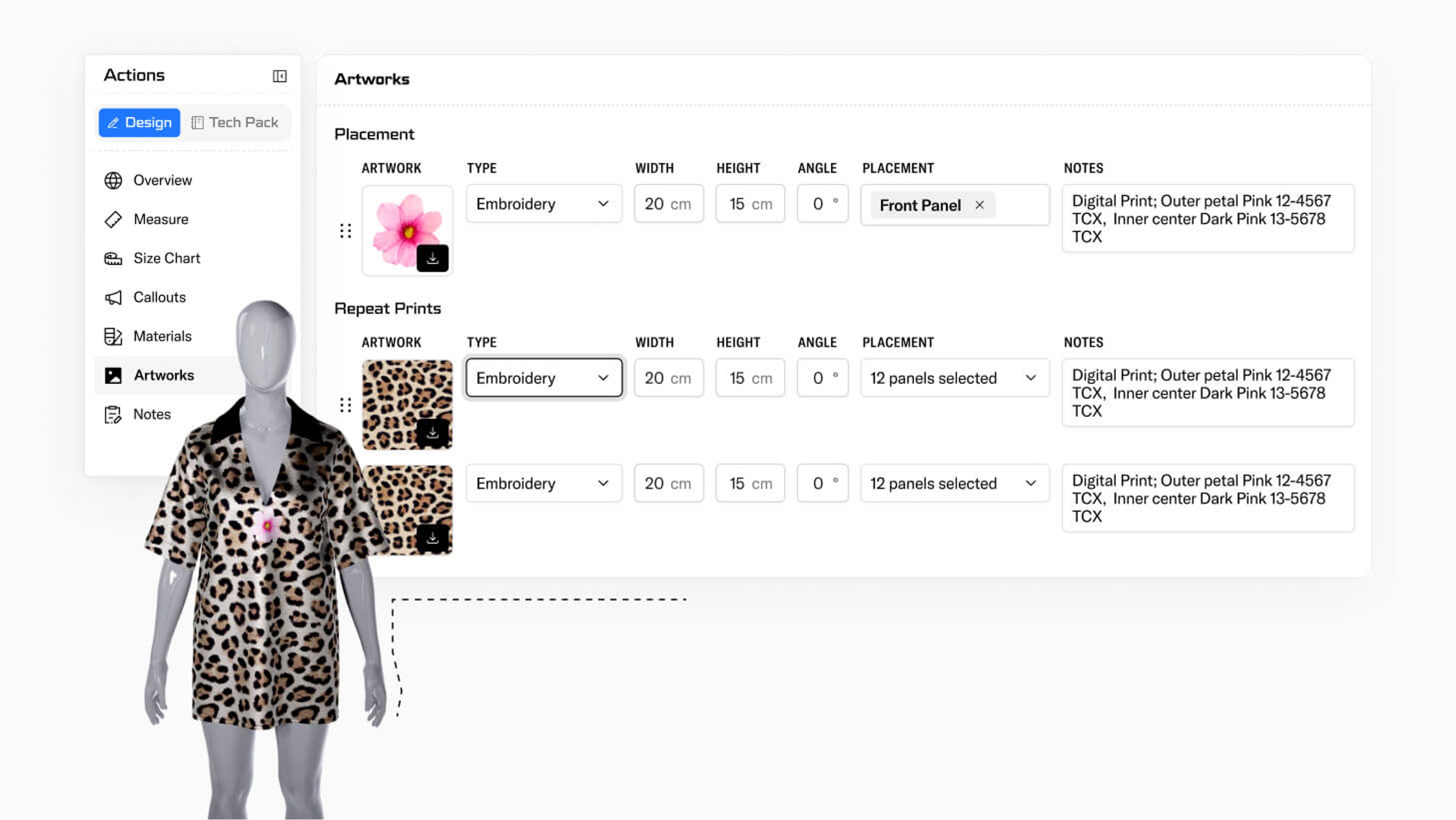Remove the Front Panel placement tag
Image resolution: width=1456 pixels, height=820 pixels.
point(979,205)
